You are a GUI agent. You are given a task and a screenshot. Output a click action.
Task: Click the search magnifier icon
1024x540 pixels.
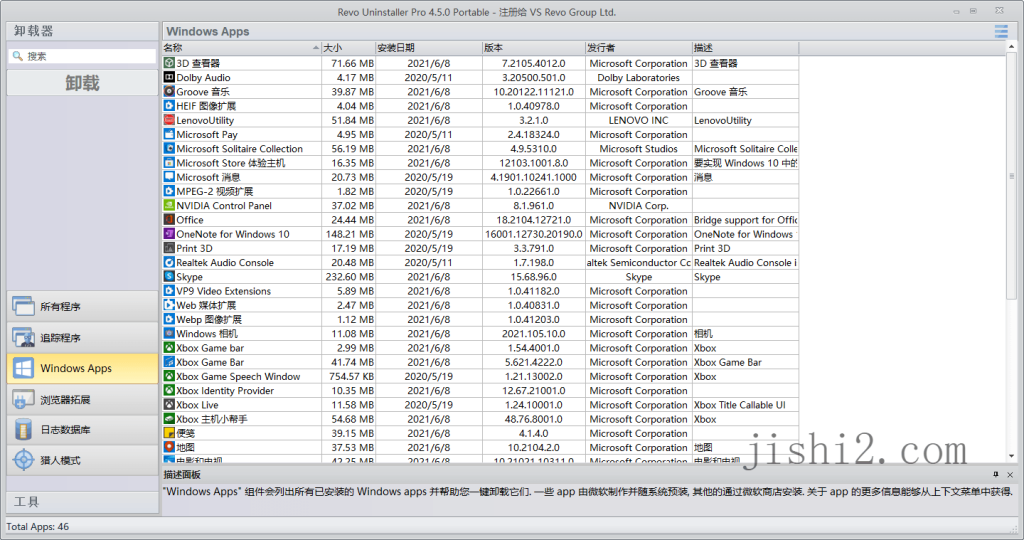[18, 56]
